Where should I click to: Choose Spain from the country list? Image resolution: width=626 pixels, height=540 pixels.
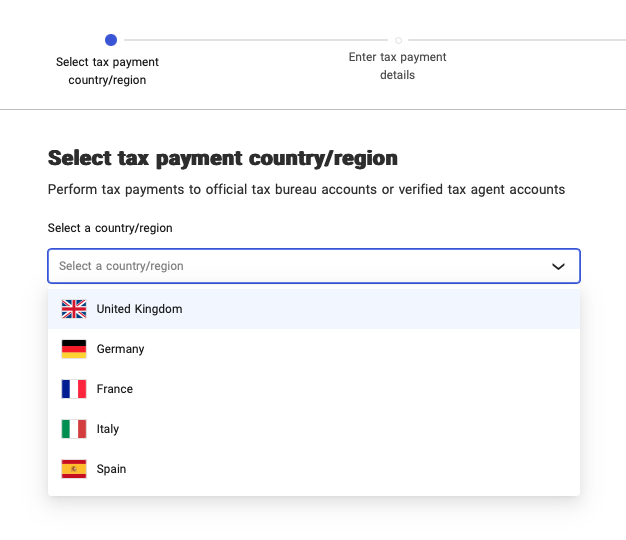(x=111, y=469)
